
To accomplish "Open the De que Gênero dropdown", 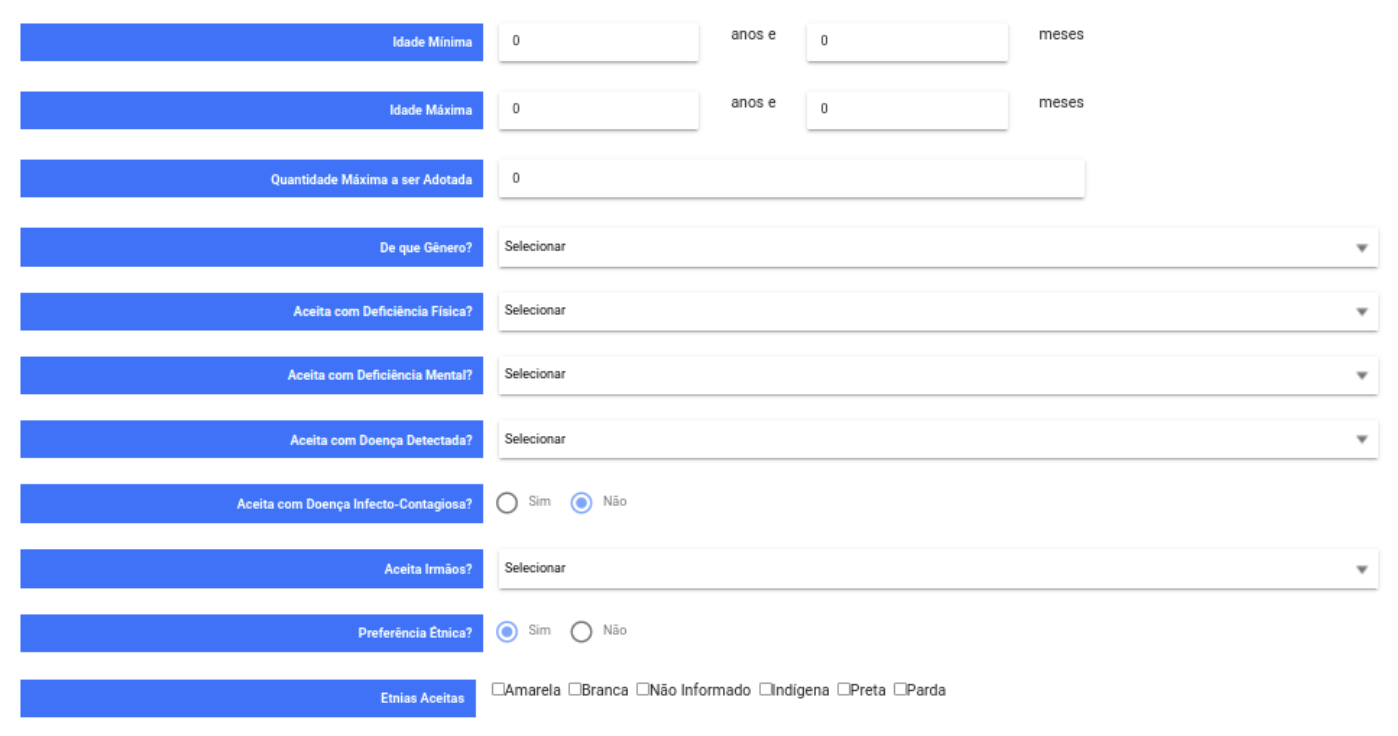I will (x=930, y=246).
